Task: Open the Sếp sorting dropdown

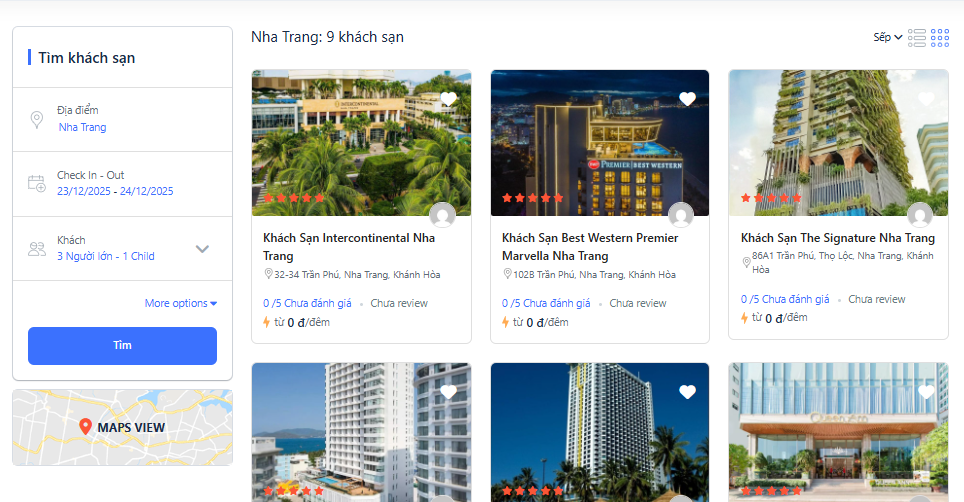Action: point(888,37)
